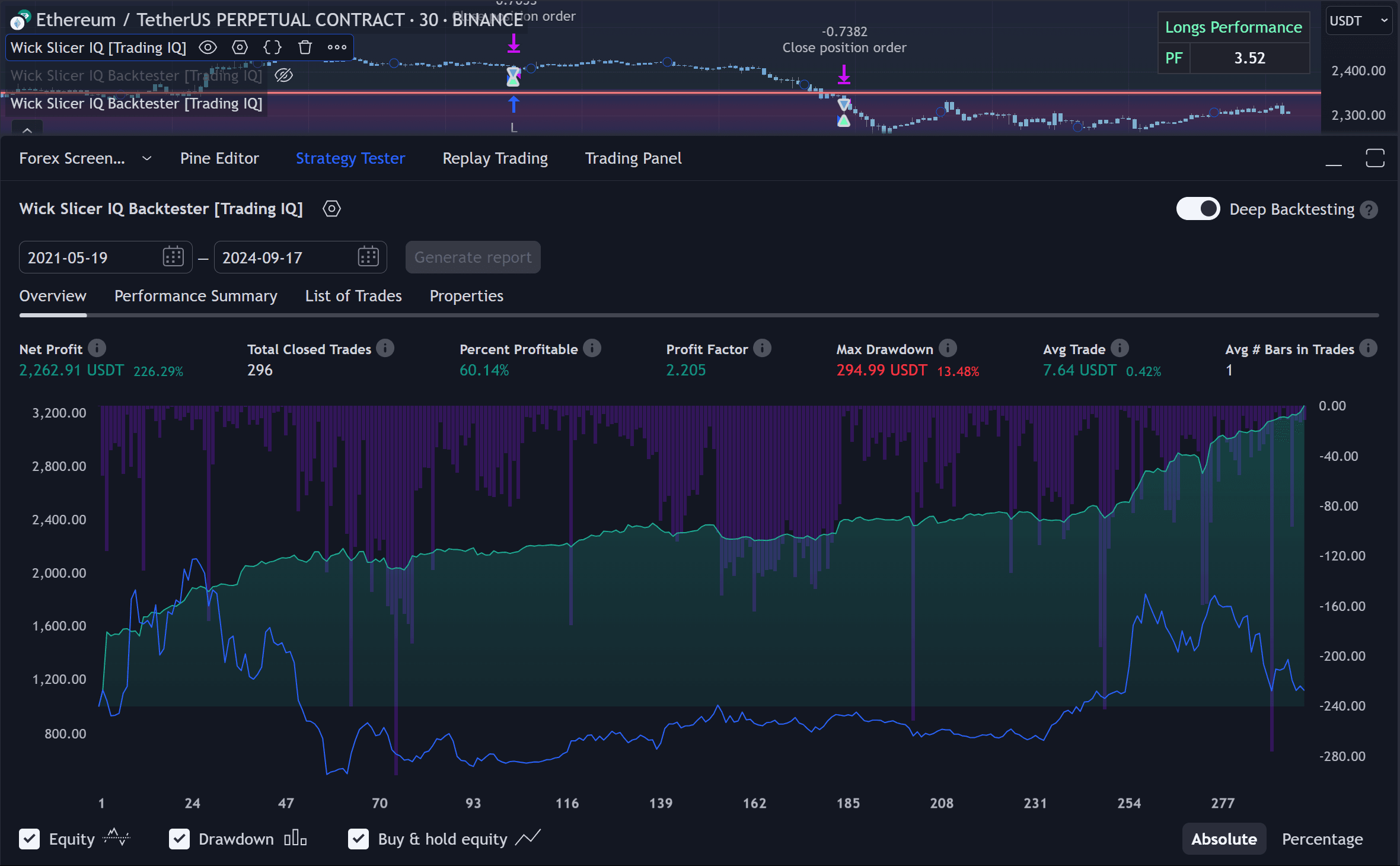The height and width of the screenshot is (866, 1400).
Task: Remove Wick Slicer IQ indicator with trash icon
Action: [x=305, y=47]
